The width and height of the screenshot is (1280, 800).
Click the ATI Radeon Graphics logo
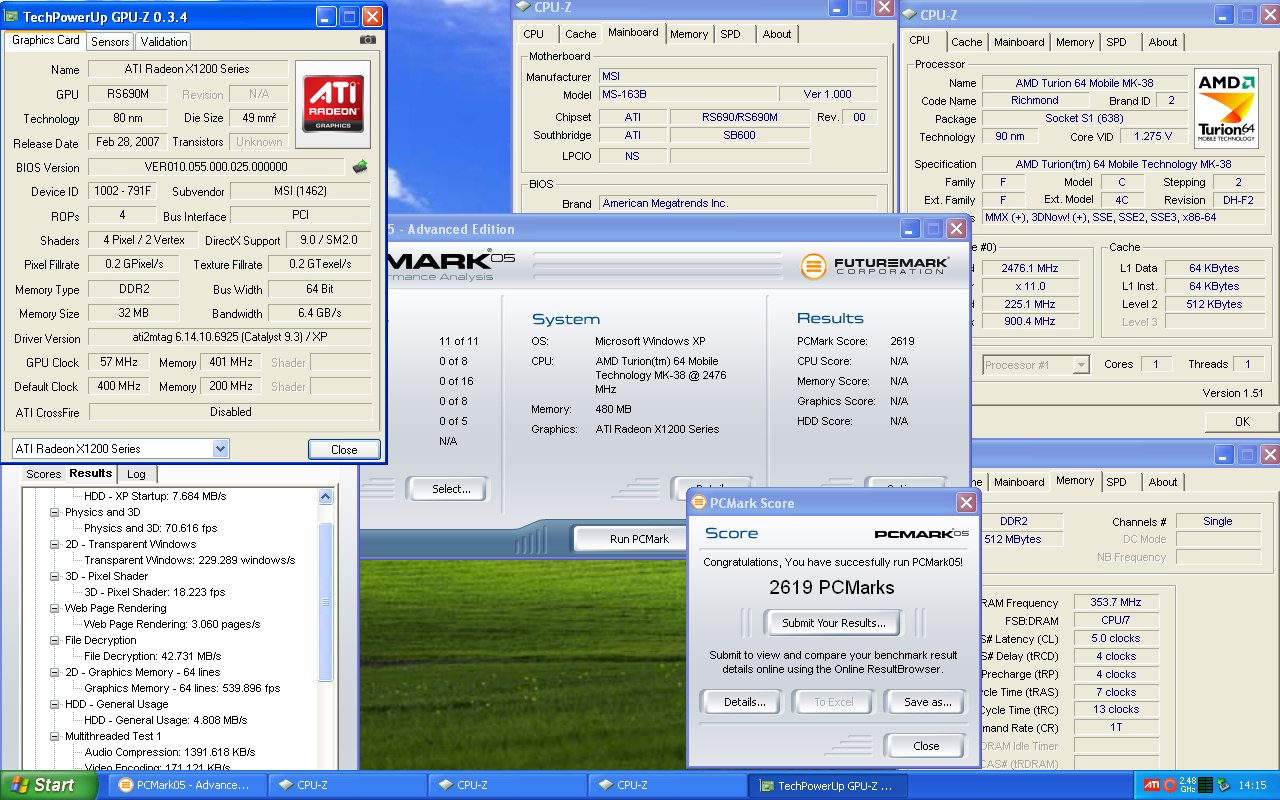(333, 103)
